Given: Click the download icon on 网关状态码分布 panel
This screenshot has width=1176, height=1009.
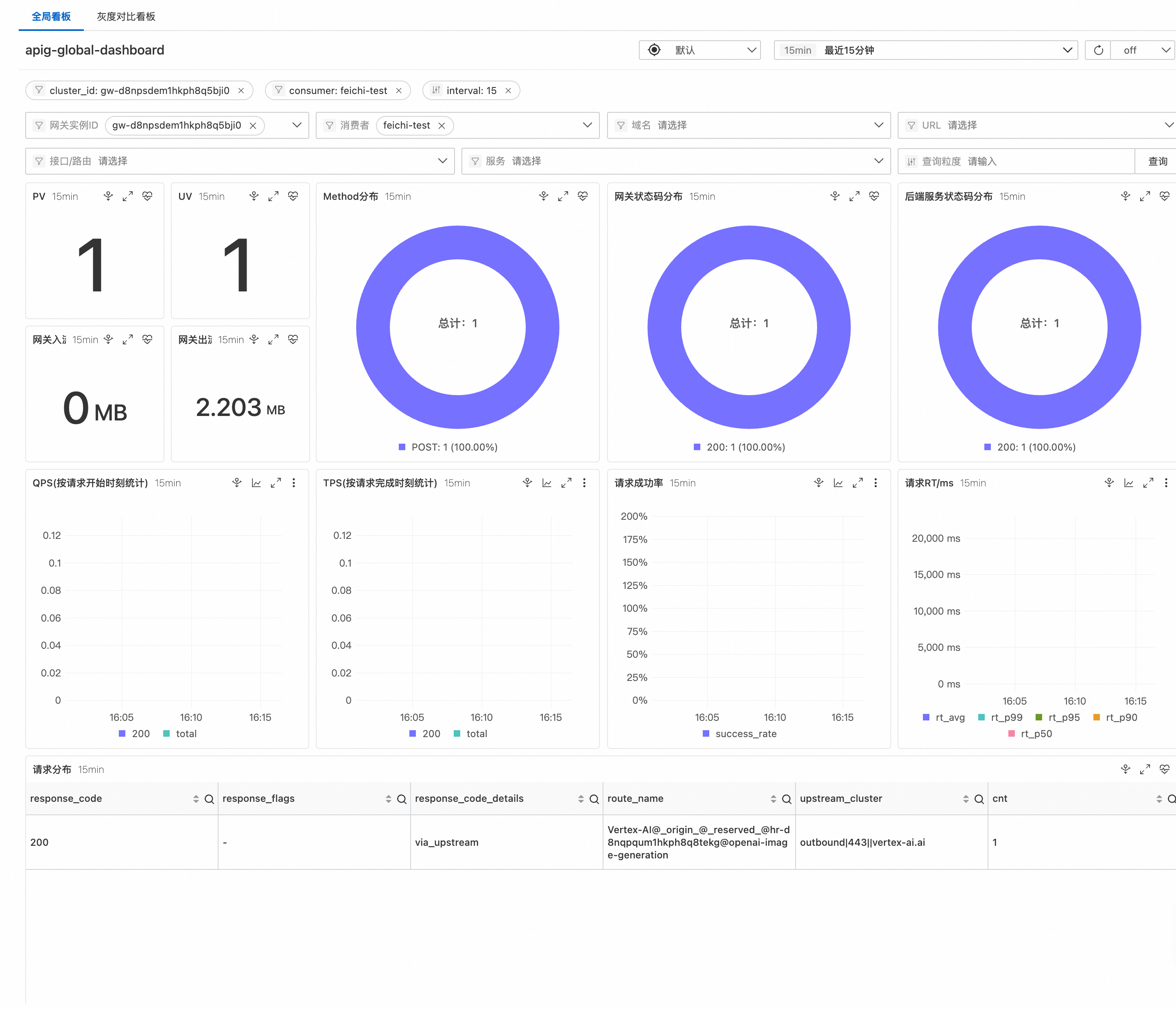Looking at the screenshot, I should click(x=835, y=196).
